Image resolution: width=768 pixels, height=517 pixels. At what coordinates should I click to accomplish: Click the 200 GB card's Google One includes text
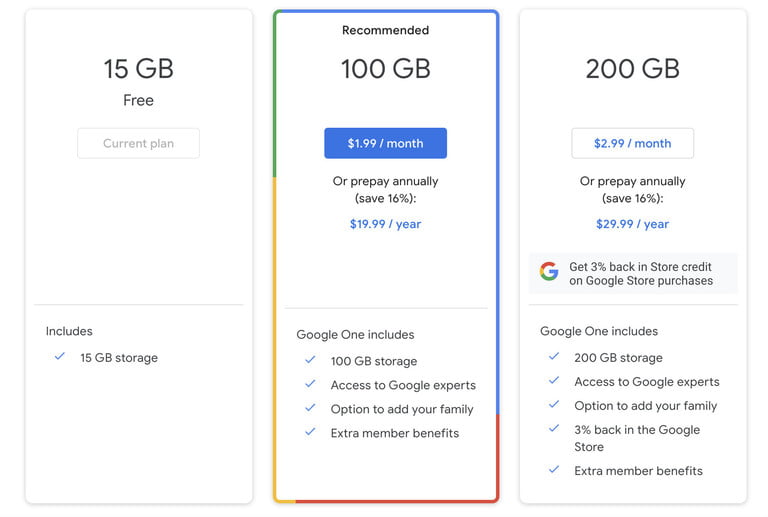(x=599, y=331)
